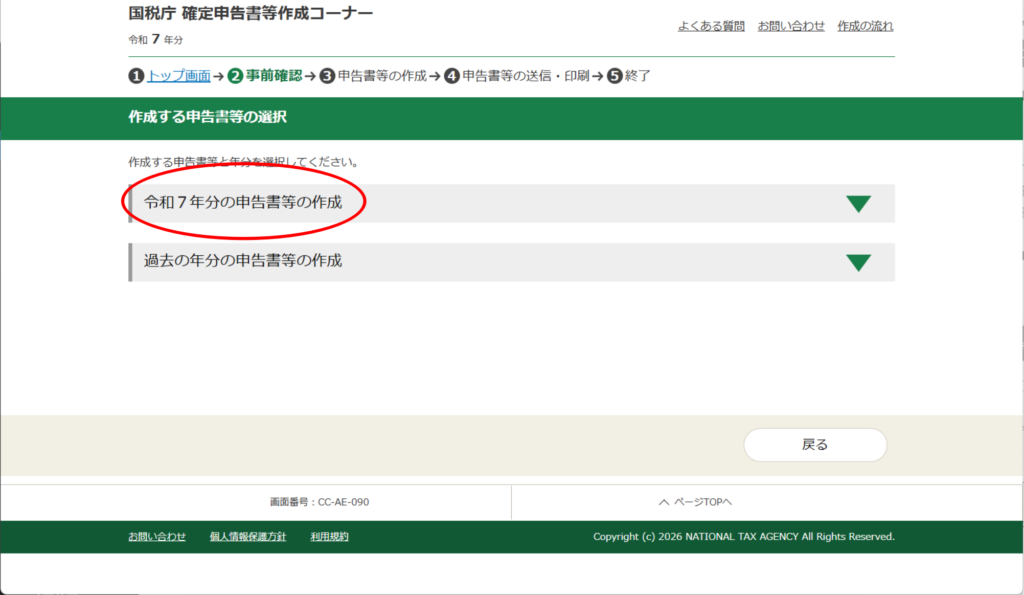Viewport: 1024px width, 595px height.
Task: Click the green step 2 circle icon
Action: [x=235, y=76]
